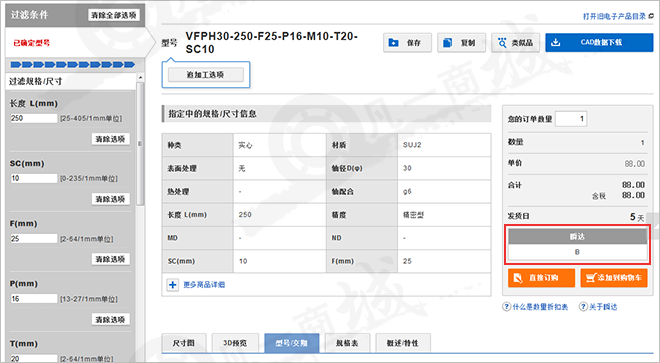
Task: Clear the SC(mm) filter option
Action: (x=110, y=199)
